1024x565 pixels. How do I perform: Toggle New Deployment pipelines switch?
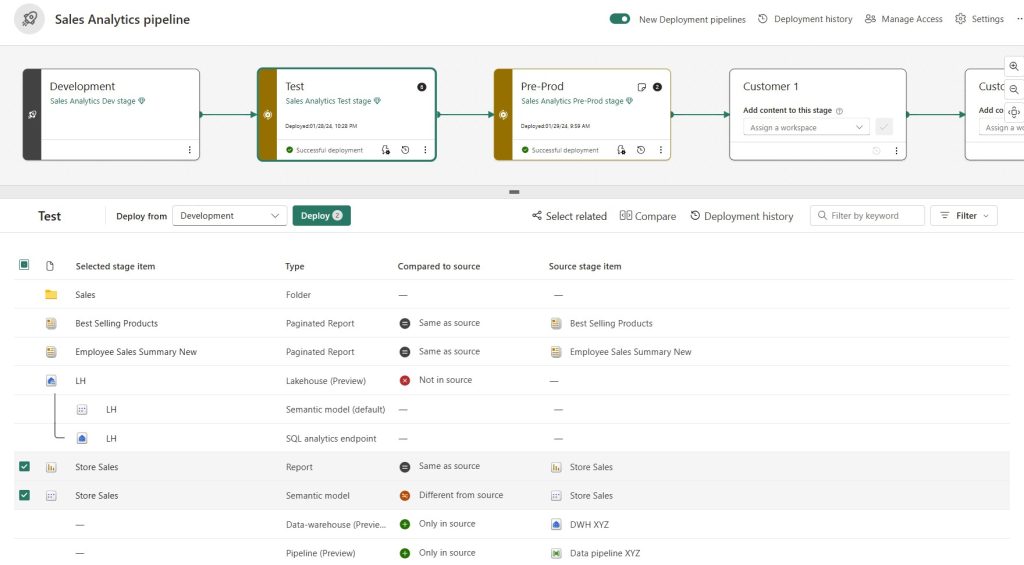pyautogui.click(x=620, y=19)
